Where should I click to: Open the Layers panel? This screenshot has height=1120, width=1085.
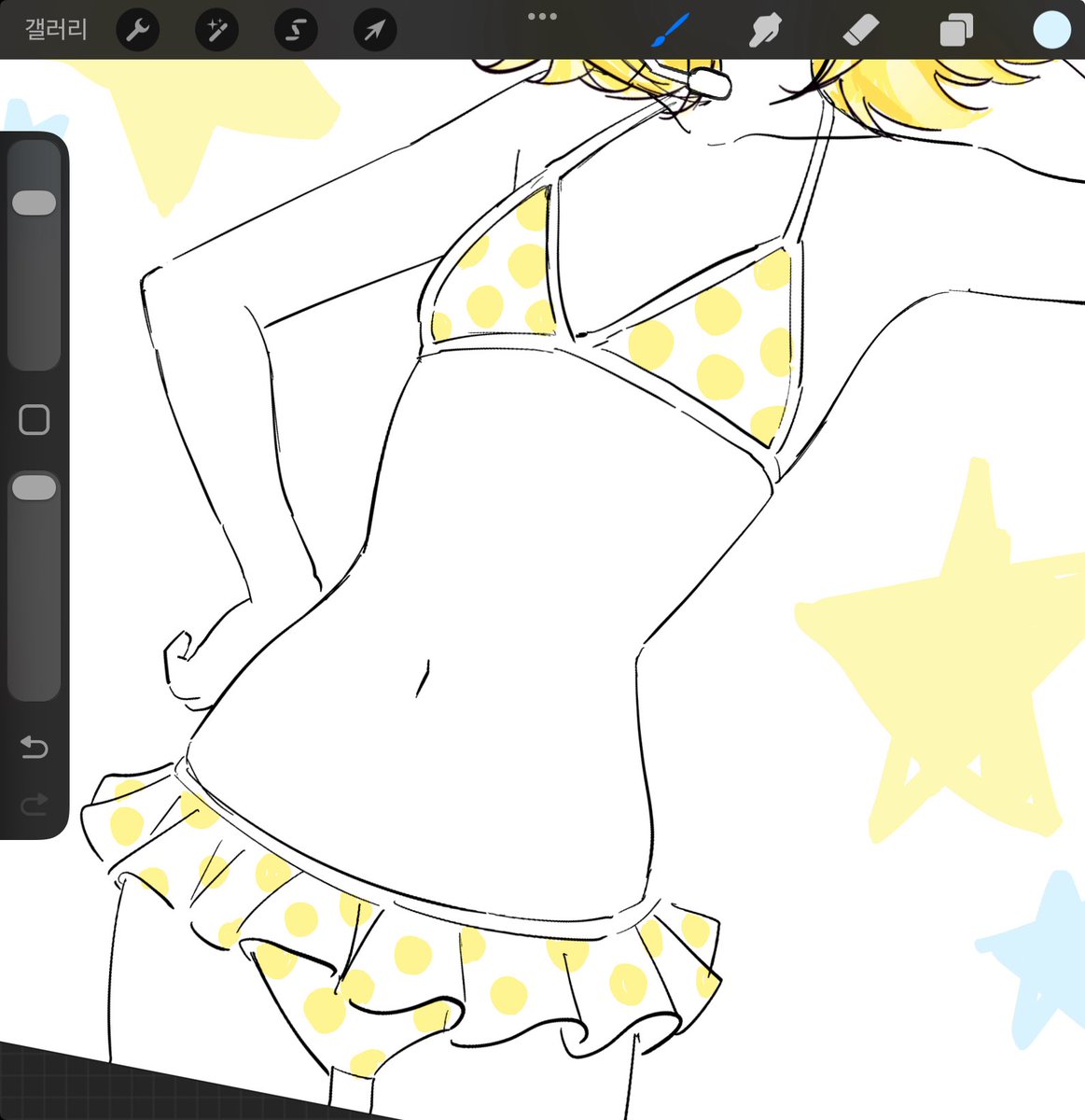(956, 31)
